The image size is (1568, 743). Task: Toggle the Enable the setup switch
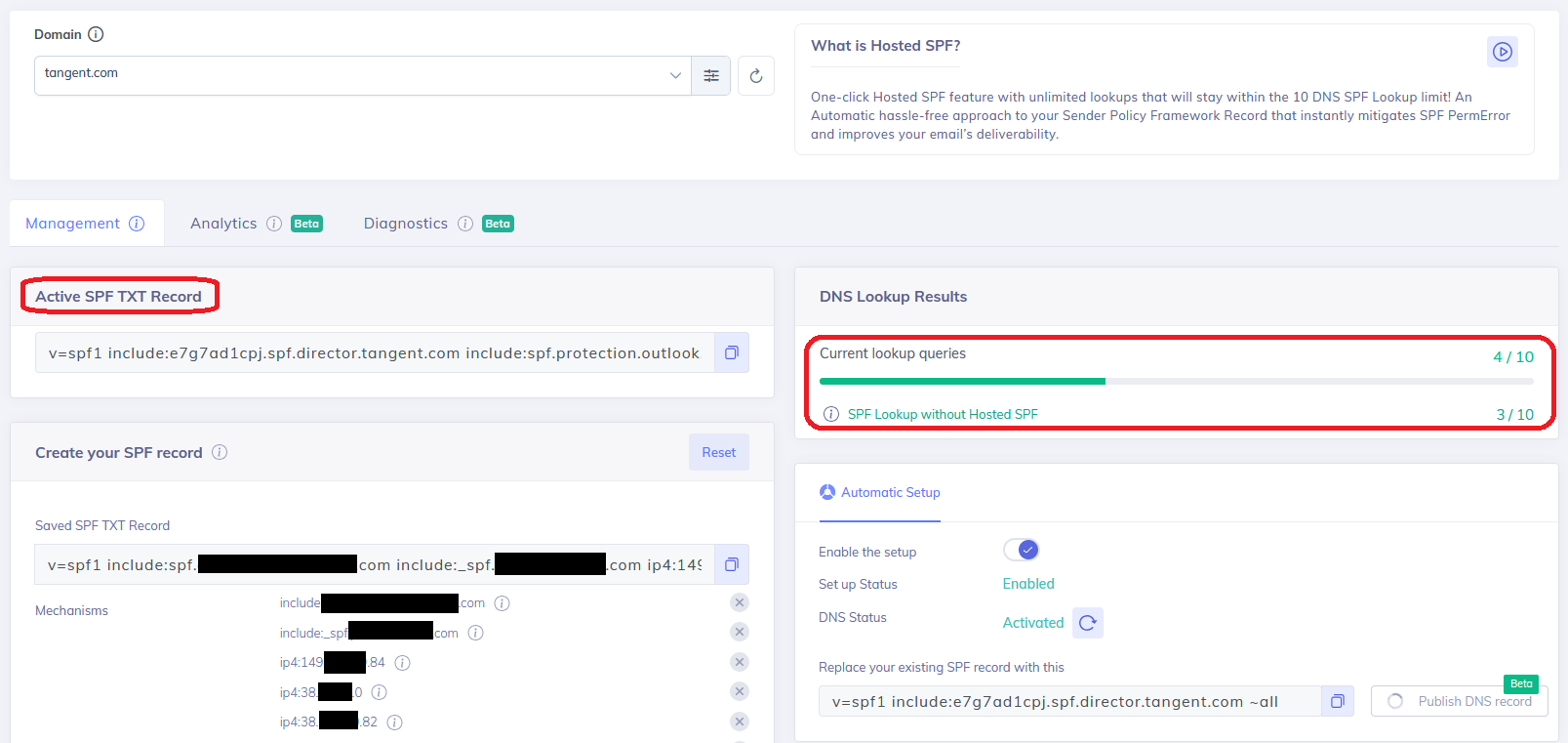click(x=1022, y=550)
